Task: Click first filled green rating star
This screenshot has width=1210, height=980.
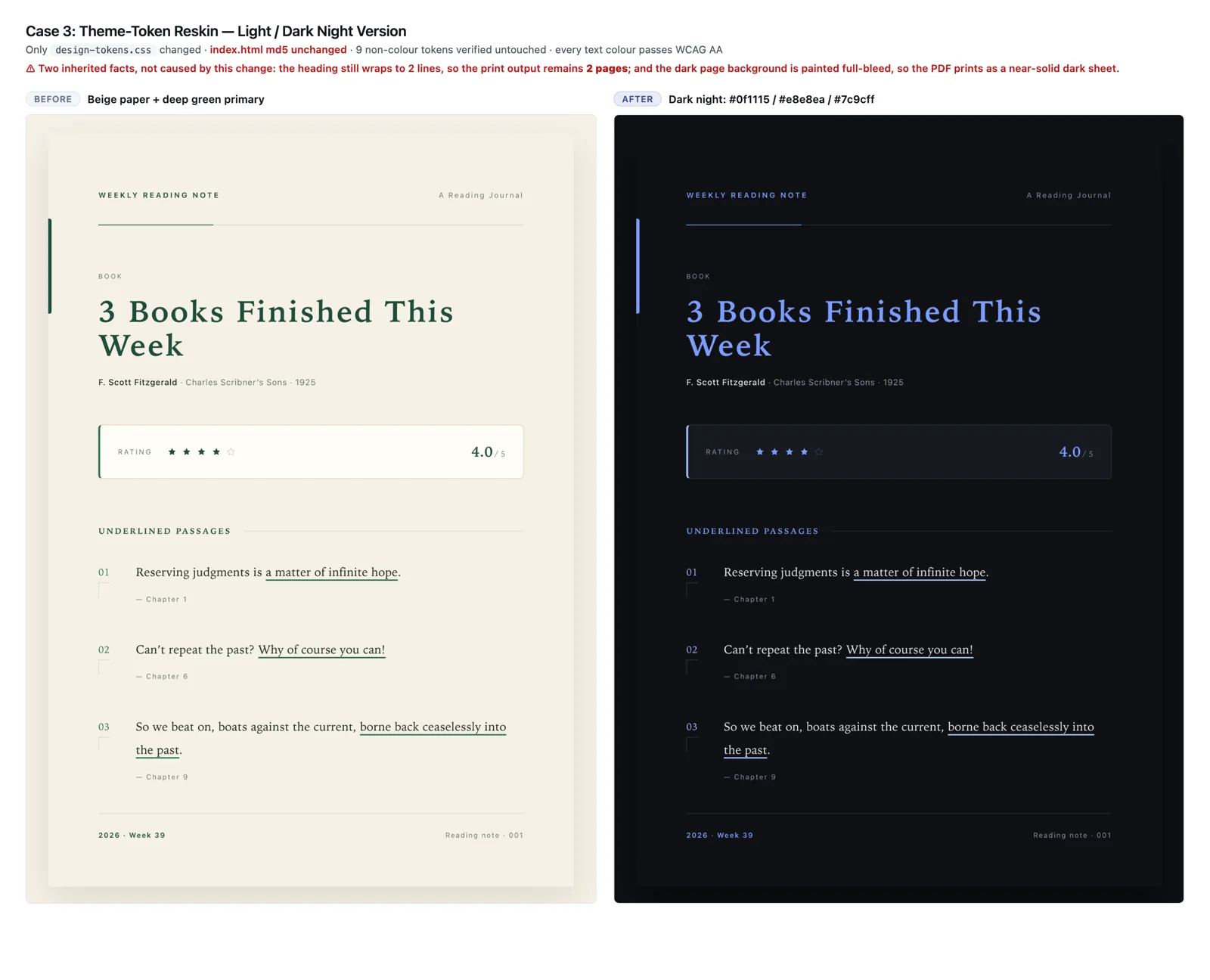Action: click(172, 452)
